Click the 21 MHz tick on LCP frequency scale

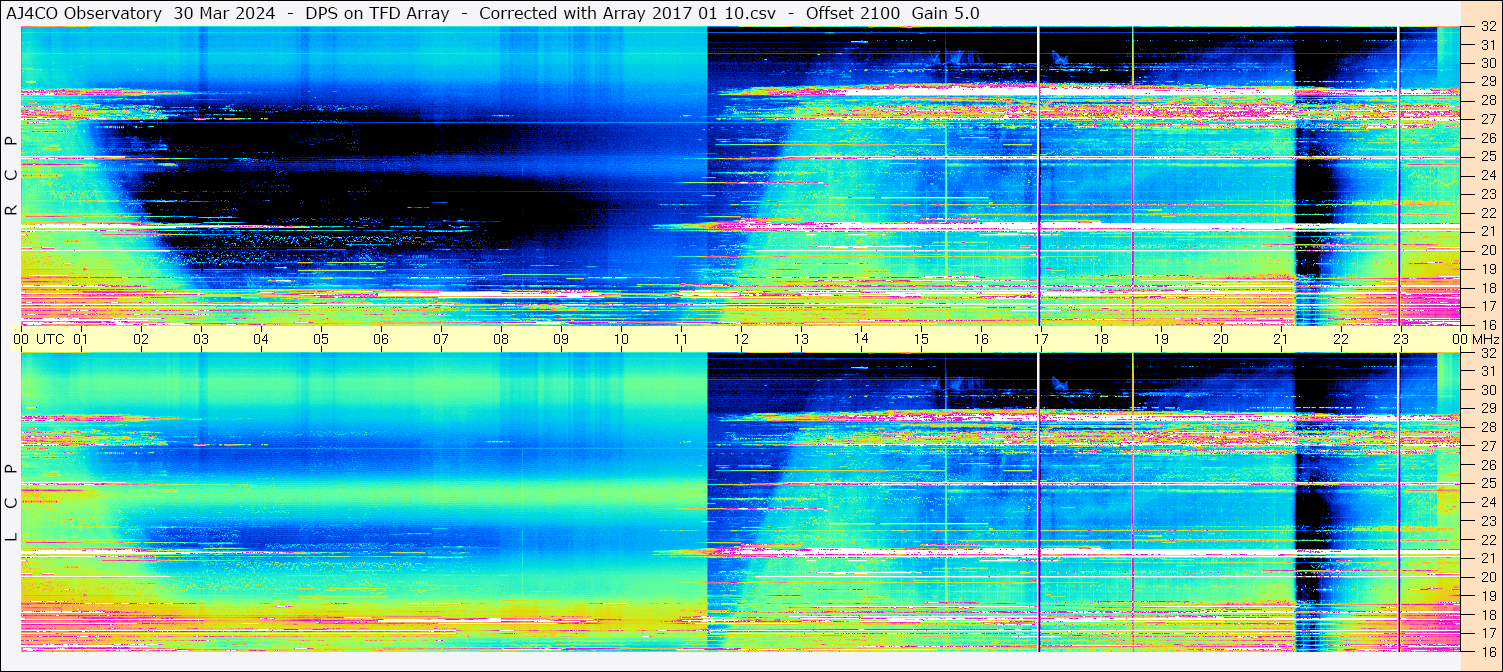pyautogui.click(x=1488, y=558)
